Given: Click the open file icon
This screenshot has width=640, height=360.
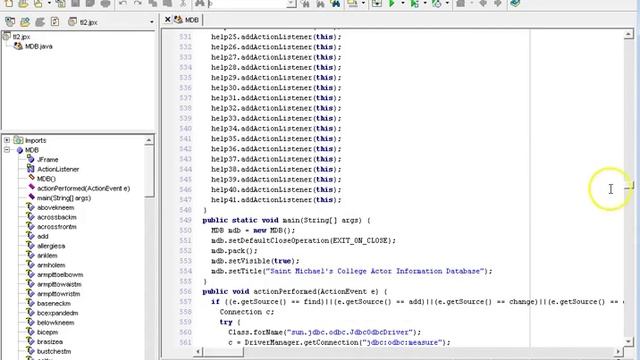Looking at the screenshot, I should point(23,4).
